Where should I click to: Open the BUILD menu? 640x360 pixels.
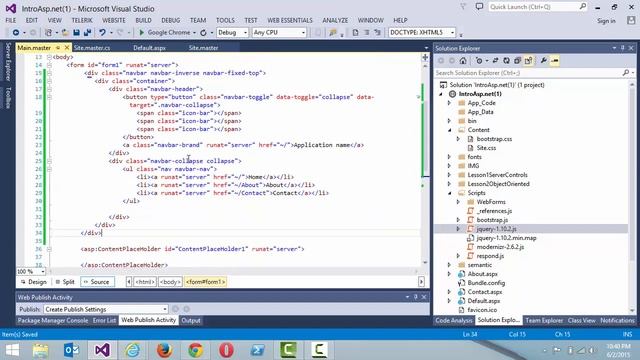(x=143, y=20)
